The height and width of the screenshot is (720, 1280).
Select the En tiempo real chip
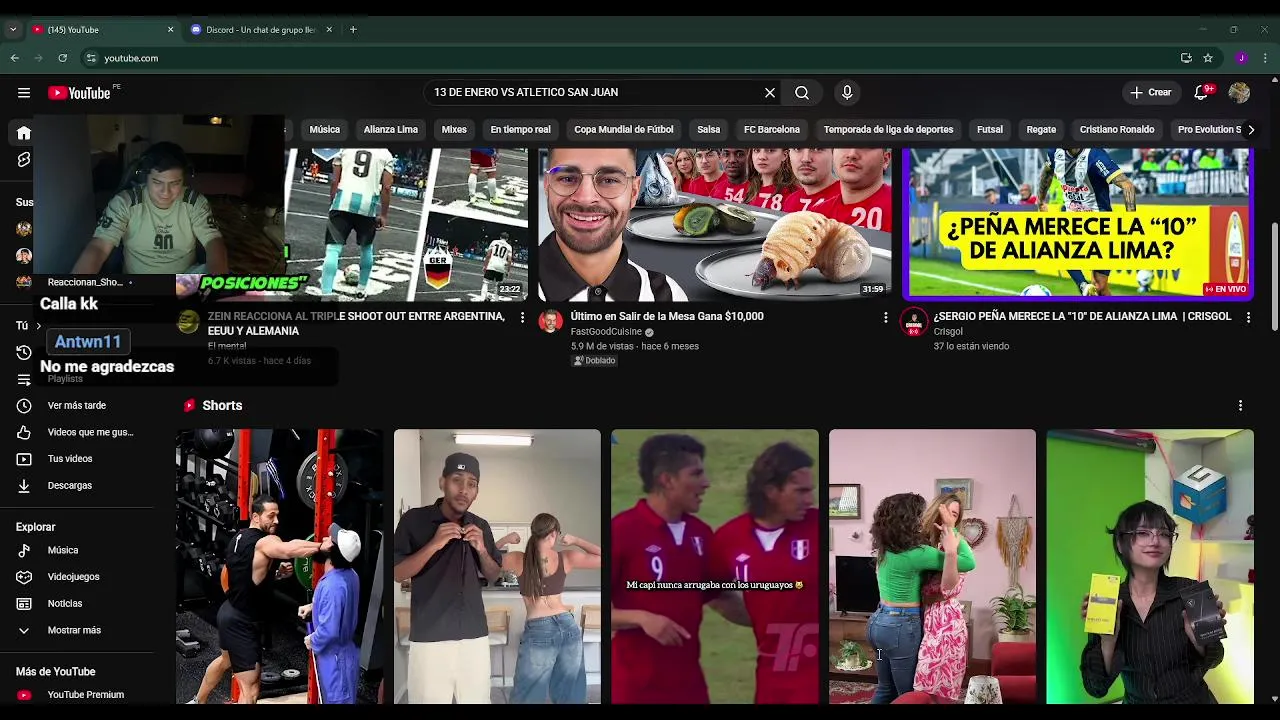[520, 130]
